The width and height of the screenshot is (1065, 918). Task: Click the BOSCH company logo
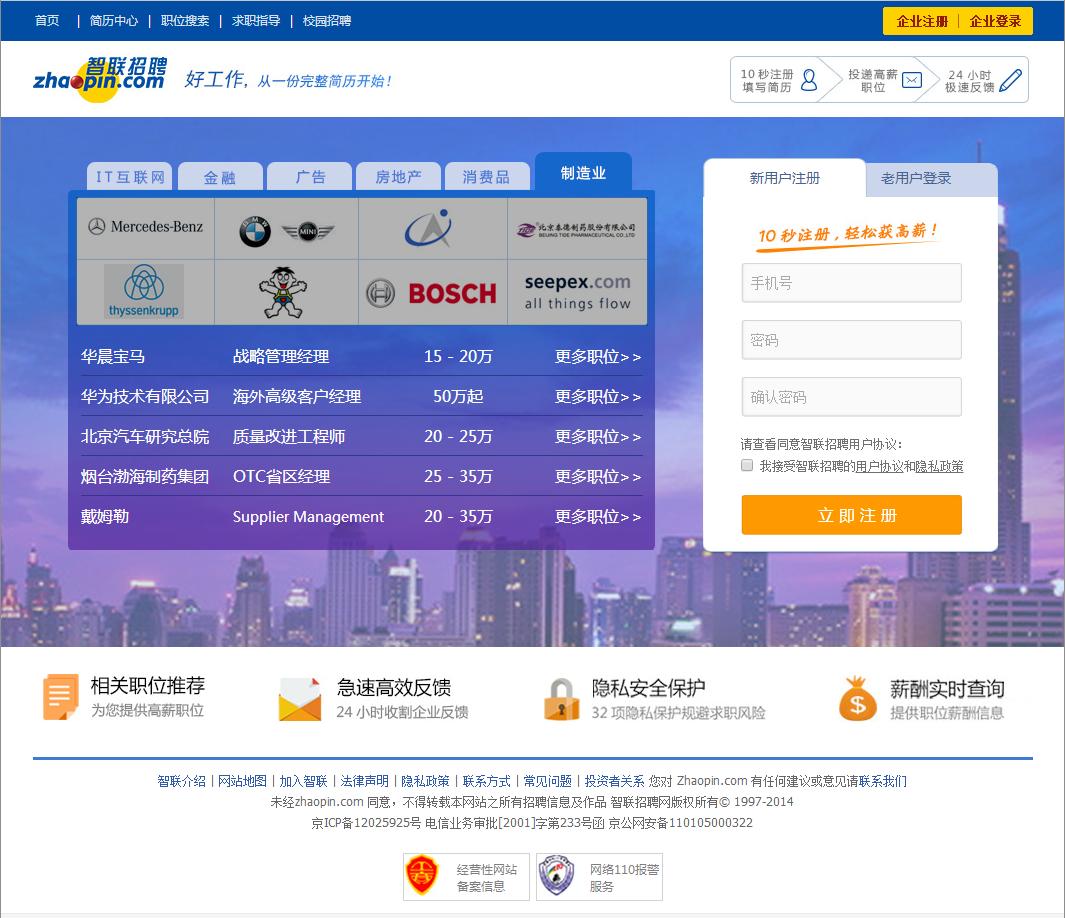[x=432, y=294]
